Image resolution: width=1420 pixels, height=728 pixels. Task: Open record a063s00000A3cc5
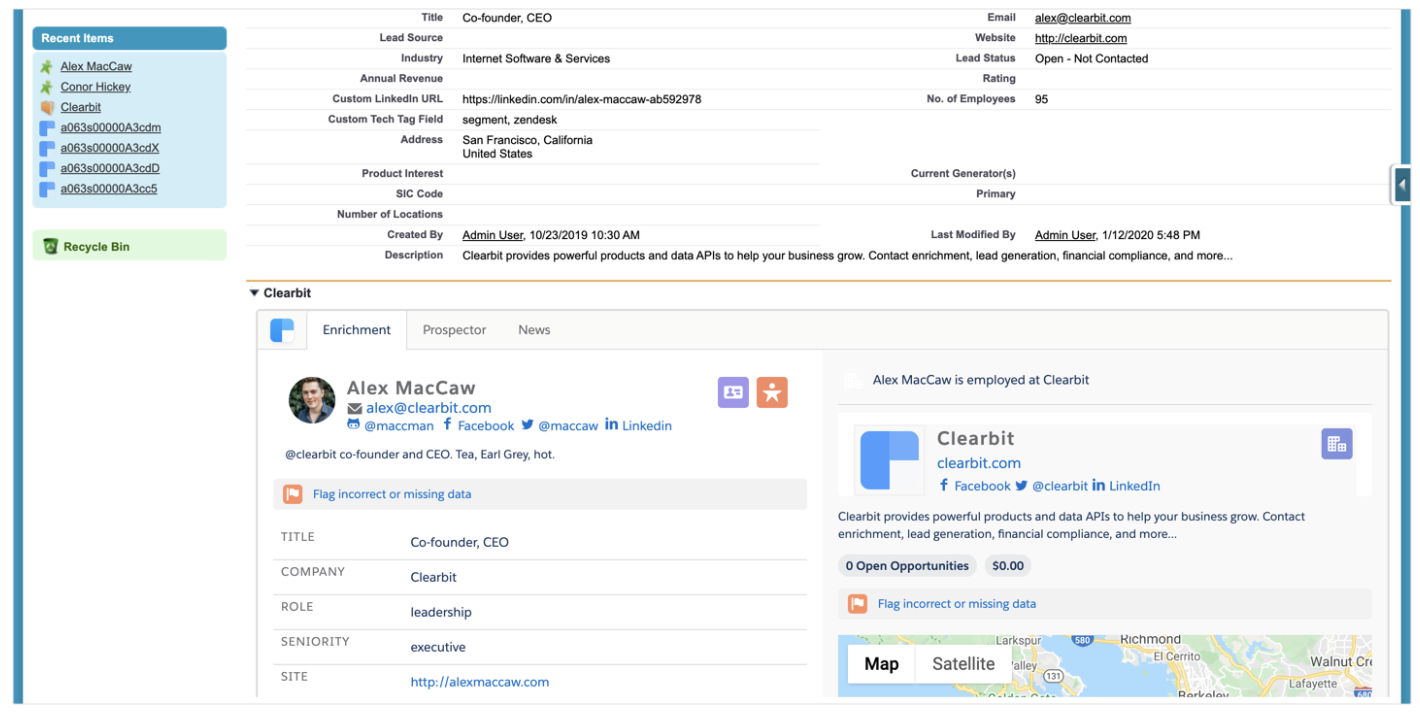click(x=108, y=189)
